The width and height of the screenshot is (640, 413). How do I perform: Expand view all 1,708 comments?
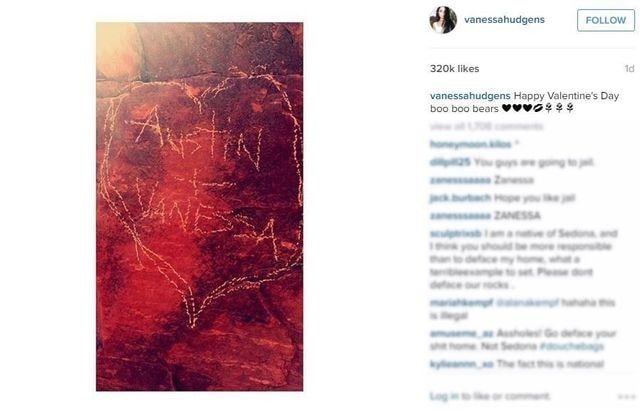pos(486,127)
